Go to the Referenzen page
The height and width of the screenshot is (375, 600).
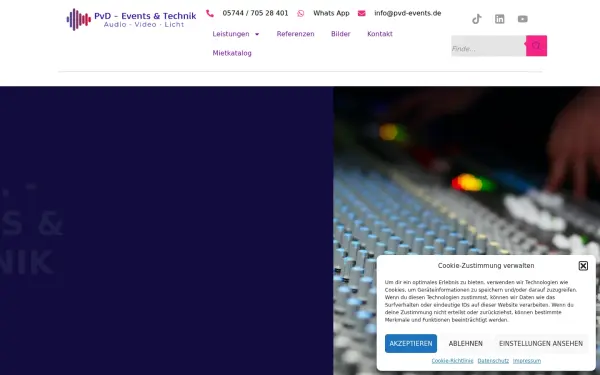coord(295,34)
